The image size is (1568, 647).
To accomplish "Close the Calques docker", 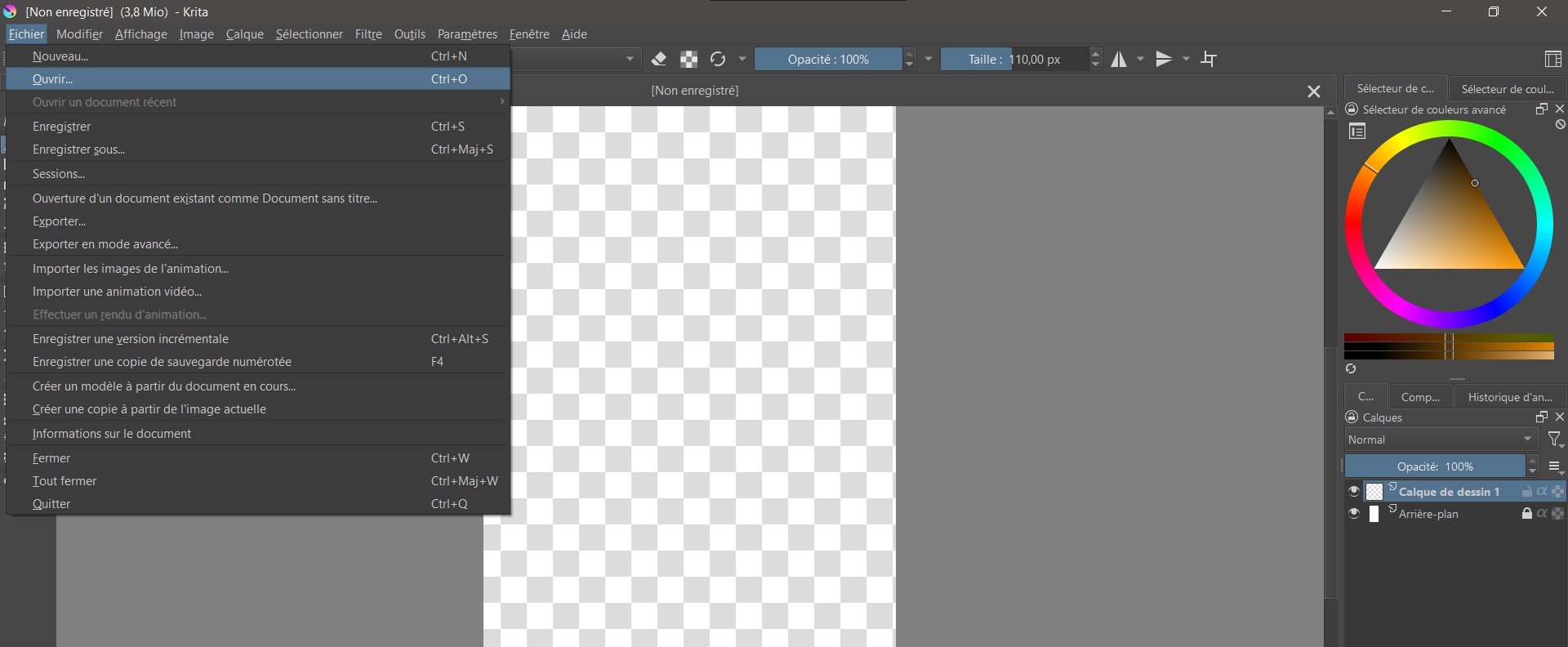I will tap(1560, 417).
